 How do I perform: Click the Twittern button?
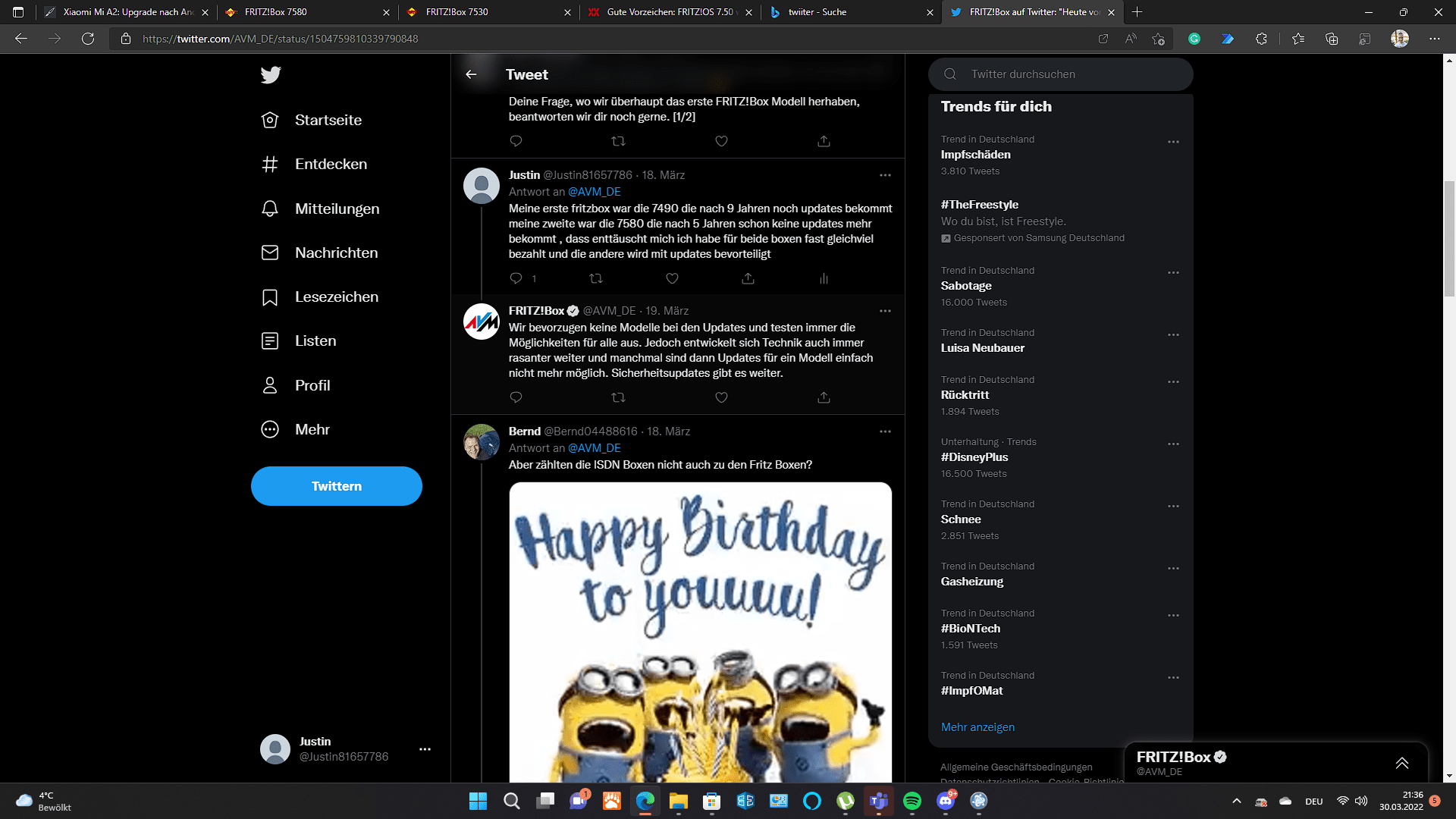337,486
